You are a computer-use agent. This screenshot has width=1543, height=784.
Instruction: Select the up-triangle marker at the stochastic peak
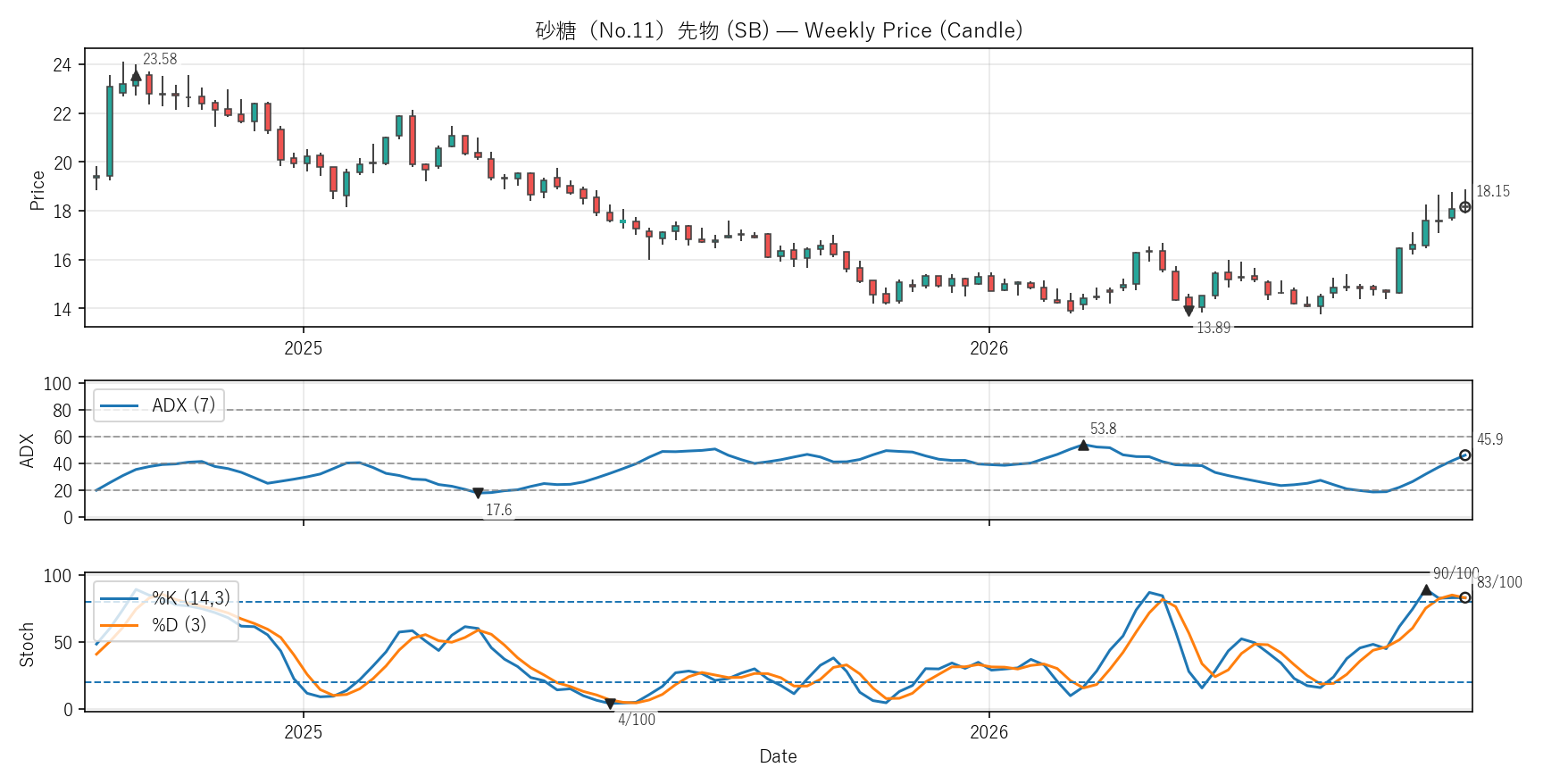click(x=1426, y=589)
